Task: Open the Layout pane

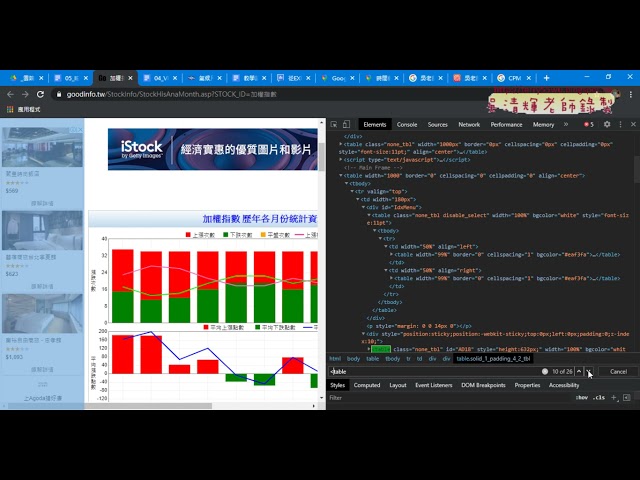Action: tap(398, 385)
